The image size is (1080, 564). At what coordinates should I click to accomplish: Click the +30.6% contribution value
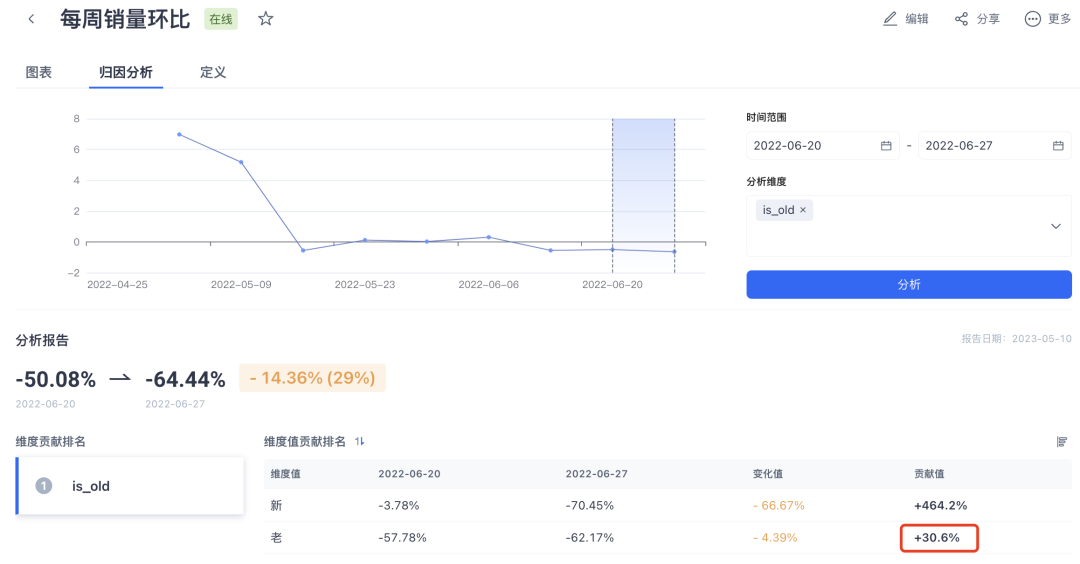tap(938, 538)
